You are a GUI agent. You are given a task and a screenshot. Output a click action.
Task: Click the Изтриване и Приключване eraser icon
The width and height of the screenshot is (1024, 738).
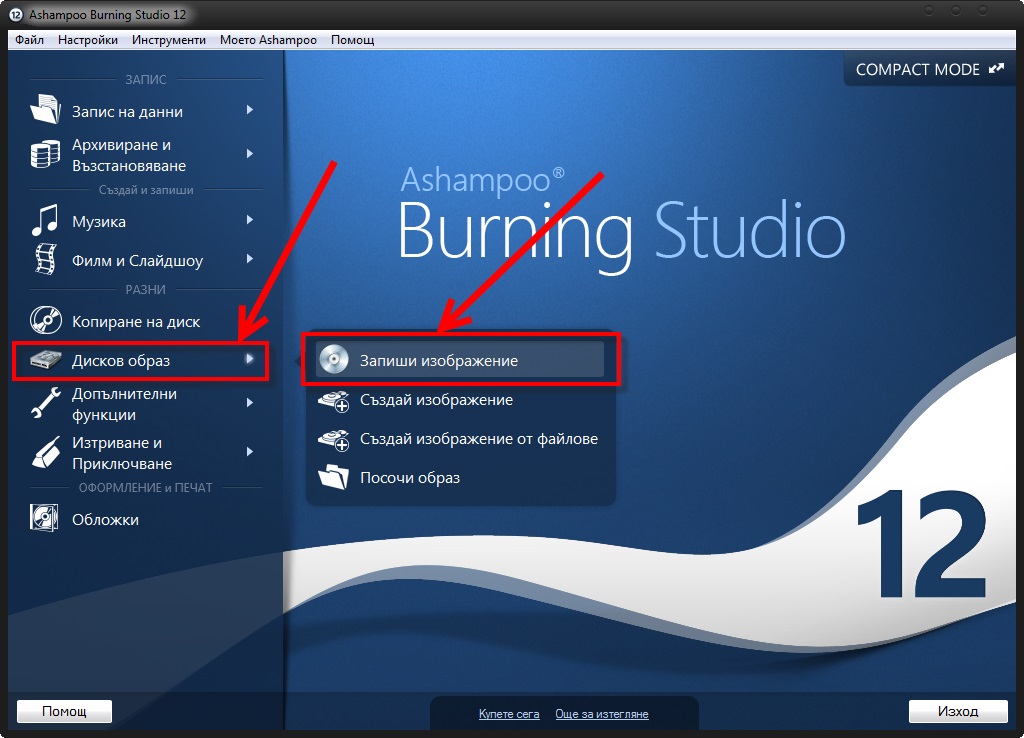click(x=46, y=452)
